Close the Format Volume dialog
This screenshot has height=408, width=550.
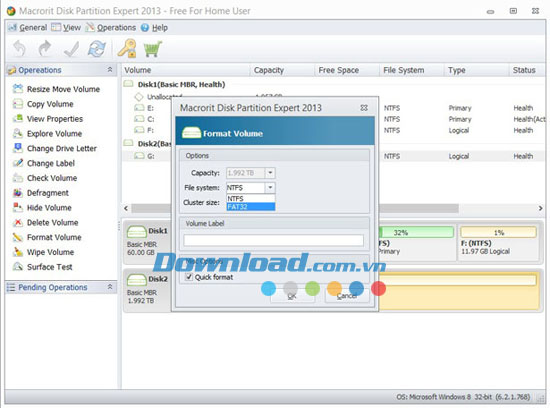(364, 108)
